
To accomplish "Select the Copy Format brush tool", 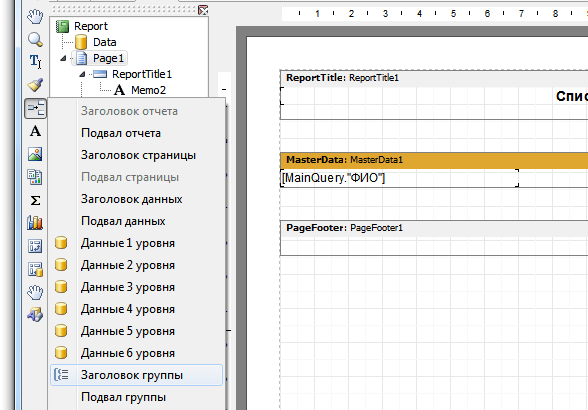I will pos(35,85).
